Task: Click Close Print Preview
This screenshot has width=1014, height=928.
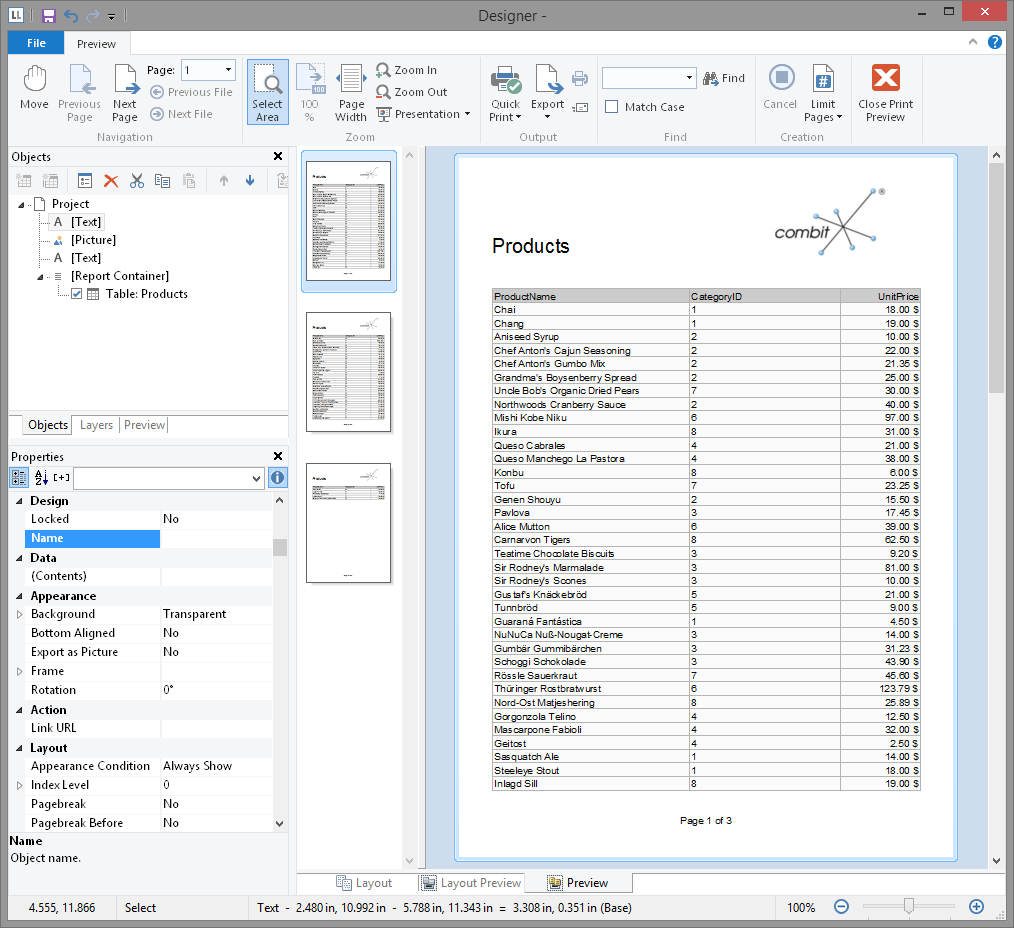Action: 885,92
